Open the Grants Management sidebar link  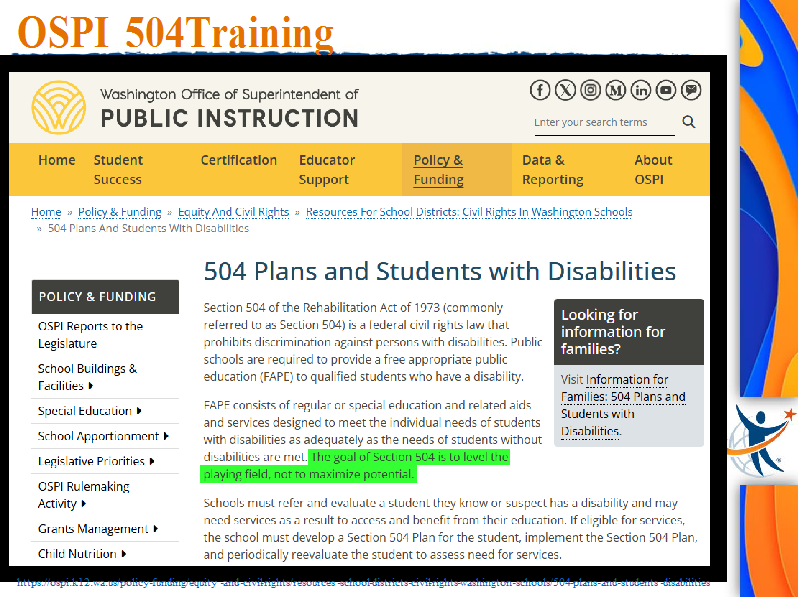(x=93, y=529)
